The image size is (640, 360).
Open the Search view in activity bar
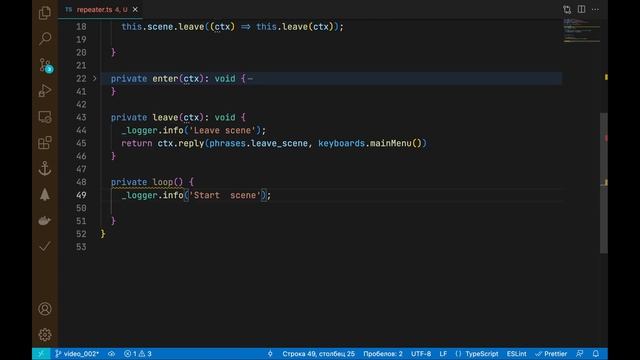coord(45,39)
